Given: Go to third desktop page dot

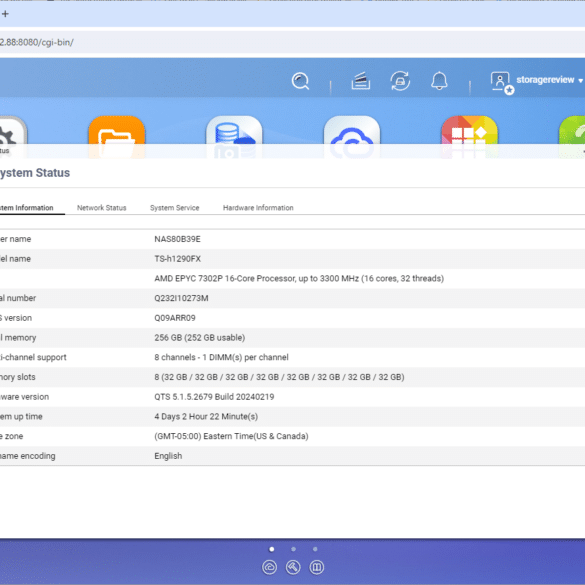Looking at the screenshot, I should click(315, 549).
